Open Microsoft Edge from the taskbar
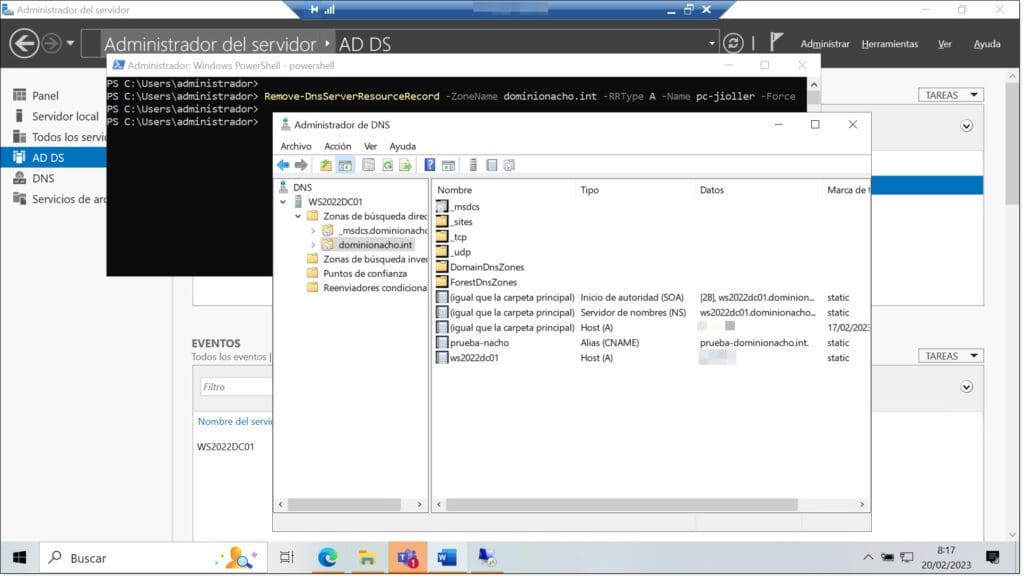The width and height of the screenshot is (1024, 578). 327,558
